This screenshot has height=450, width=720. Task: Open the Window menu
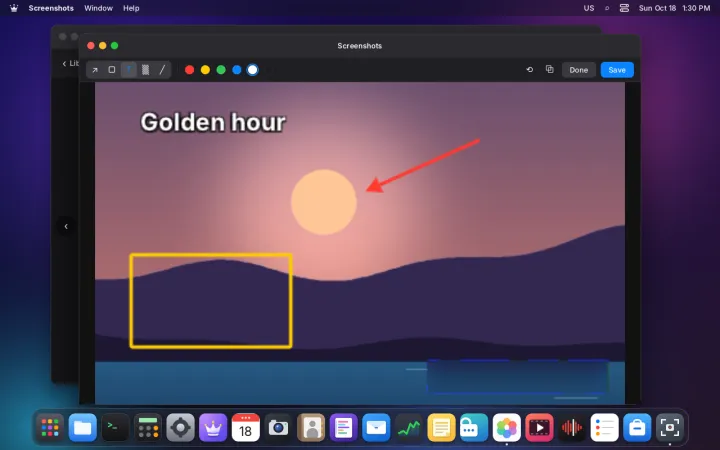click(x=98, y=8)
